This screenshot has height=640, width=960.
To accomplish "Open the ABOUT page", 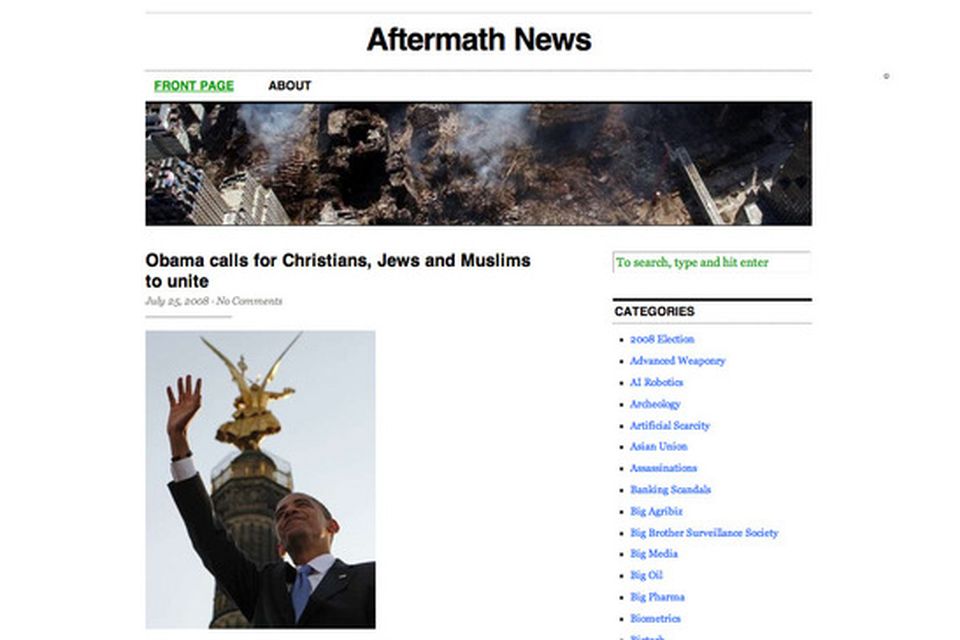I will [x=290, y=86].
